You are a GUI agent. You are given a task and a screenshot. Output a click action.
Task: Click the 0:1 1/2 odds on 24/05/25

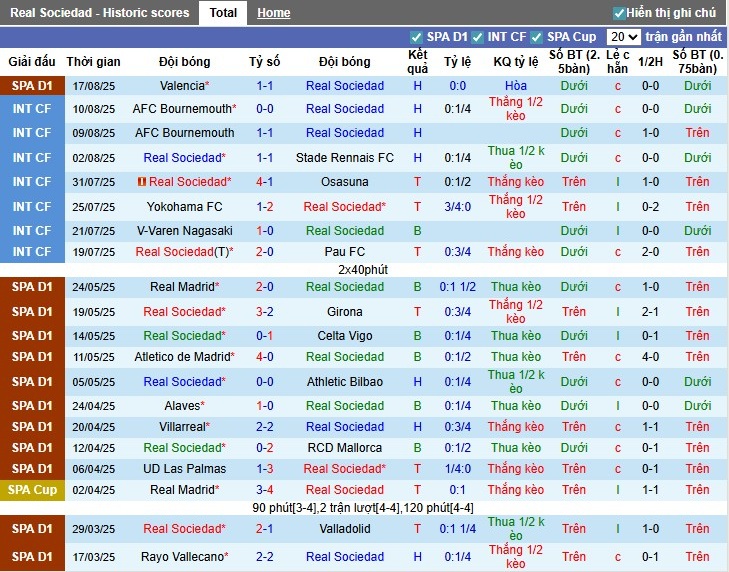point(457,287)
